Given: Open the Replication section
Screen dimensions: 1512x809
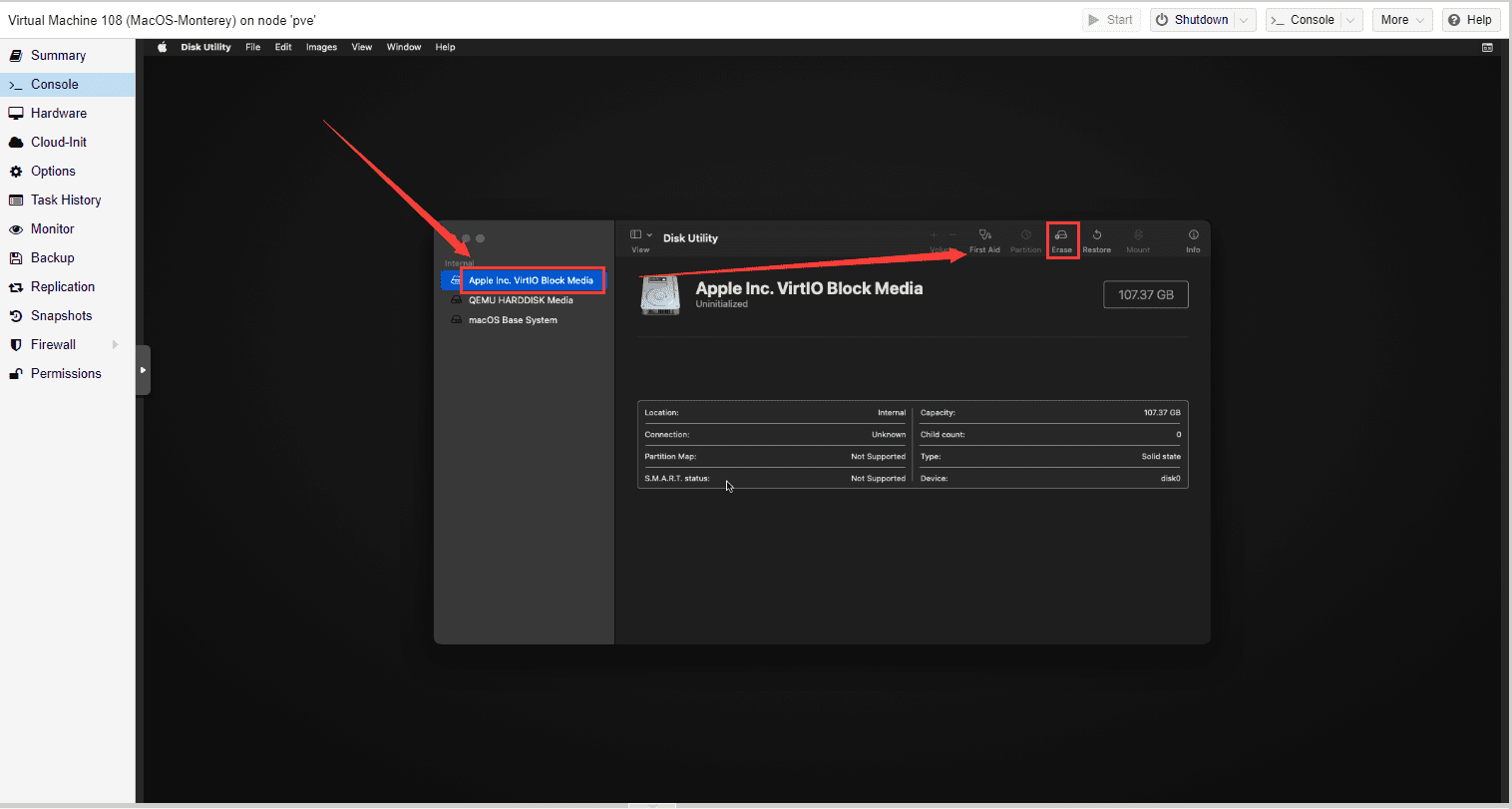Looking at the screenshot, I should click(67, 286).
